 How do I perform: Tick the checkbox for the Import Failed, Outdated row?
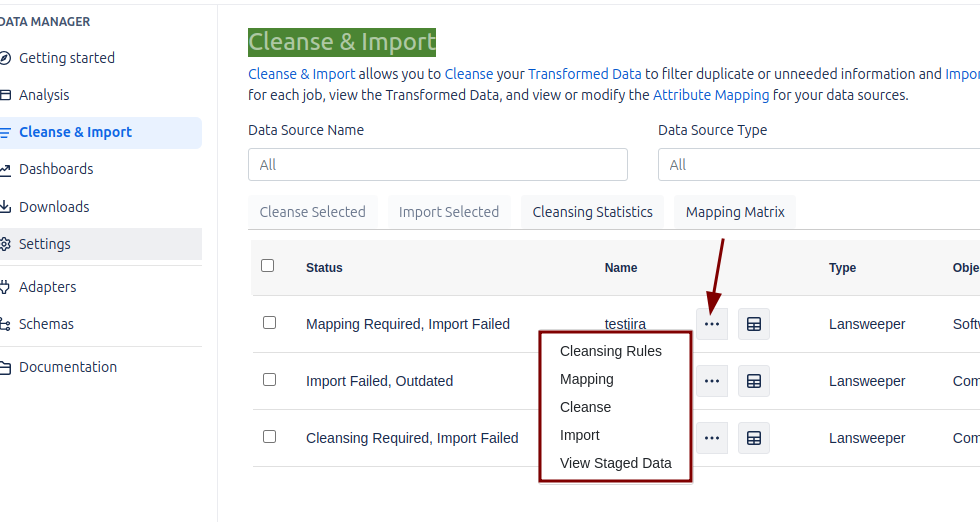(x=269, y=380)
